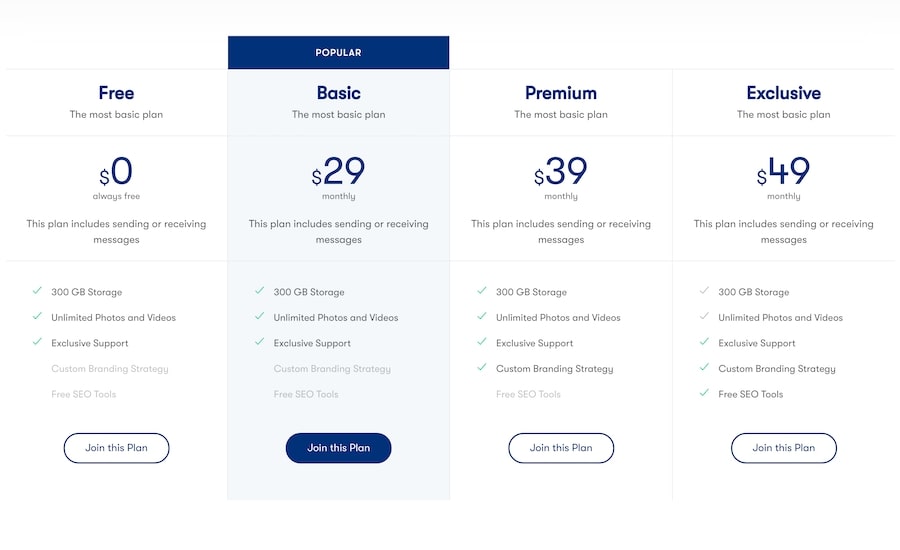Image resolution: width=900 pixels, height=550 pixels.
Task: Click the Custom Branding Strategy checkmark in Premium
Action: (x=482, y=368)
